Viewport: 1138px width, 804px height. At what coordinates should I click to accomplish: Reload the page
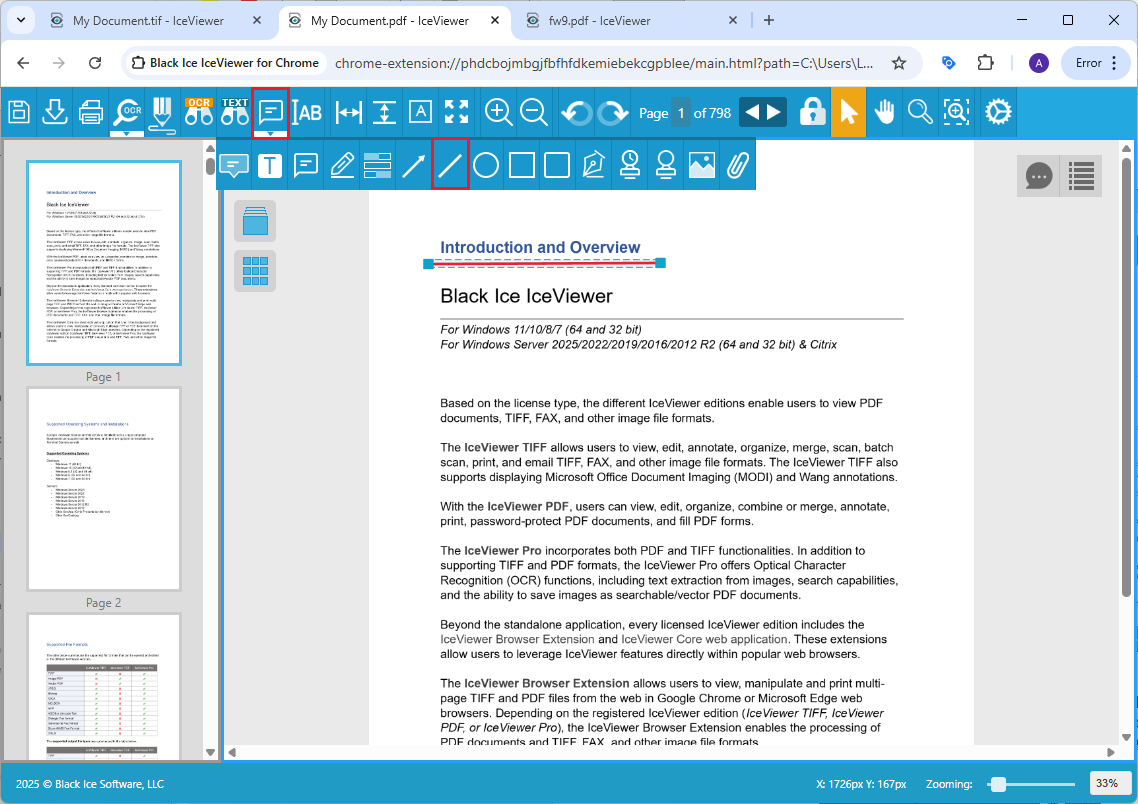tap(94, 63)
